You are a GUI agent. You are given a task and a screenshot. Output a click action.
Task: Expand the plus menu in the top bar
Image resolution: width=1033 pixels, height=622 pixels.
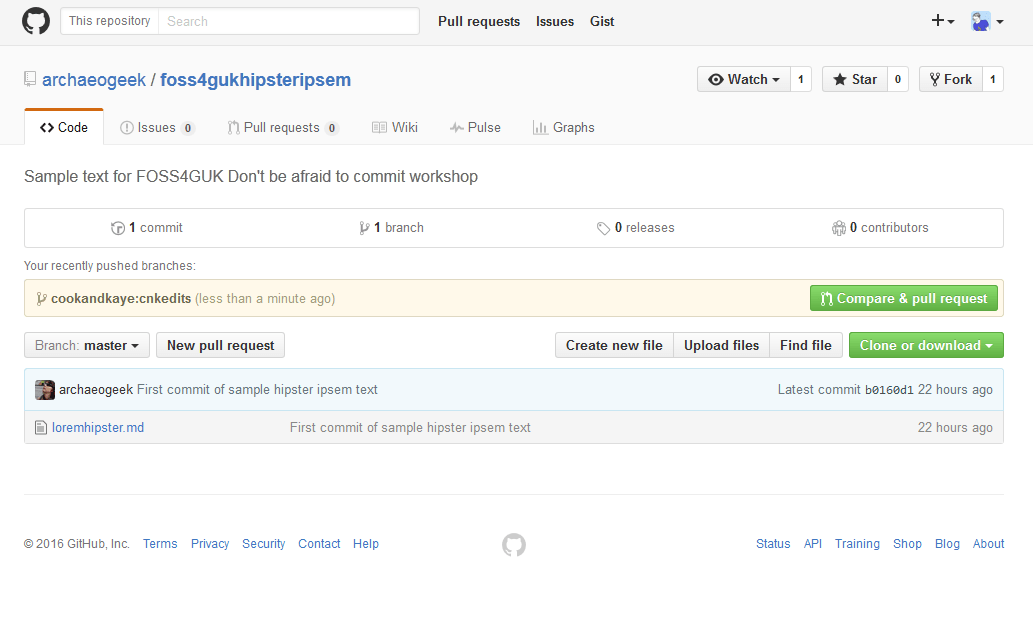click(x=940, y=20)
